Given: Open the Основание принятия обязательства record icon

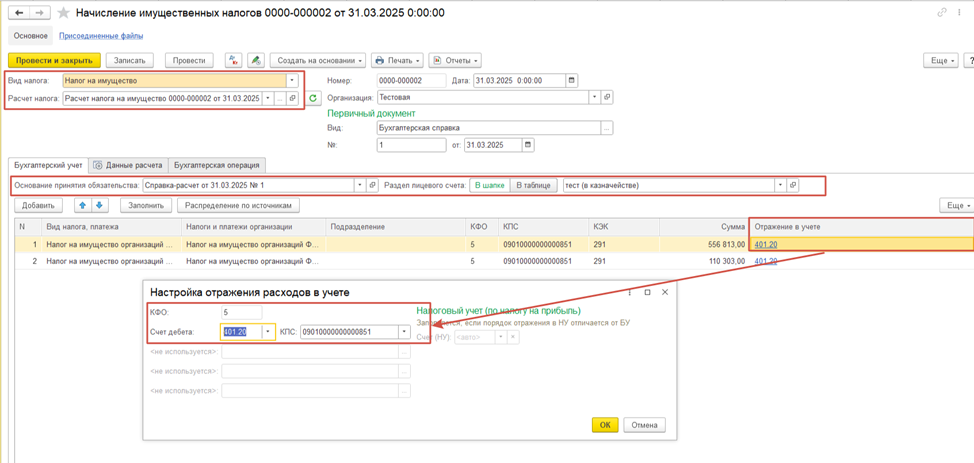Looking at the screenshot, I should tap(373, 185).
